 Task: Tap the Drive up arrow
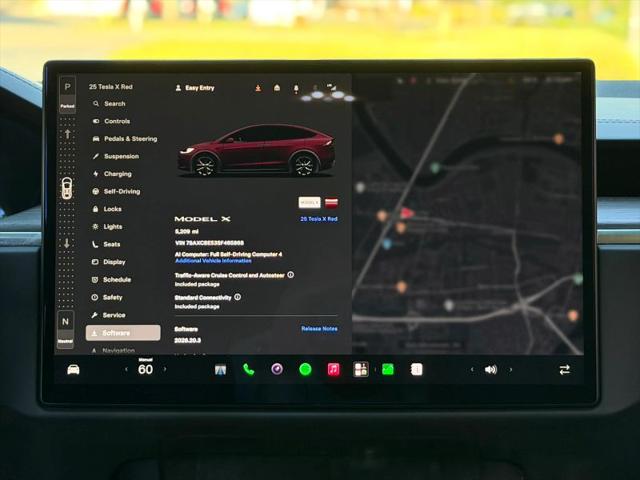67,134
